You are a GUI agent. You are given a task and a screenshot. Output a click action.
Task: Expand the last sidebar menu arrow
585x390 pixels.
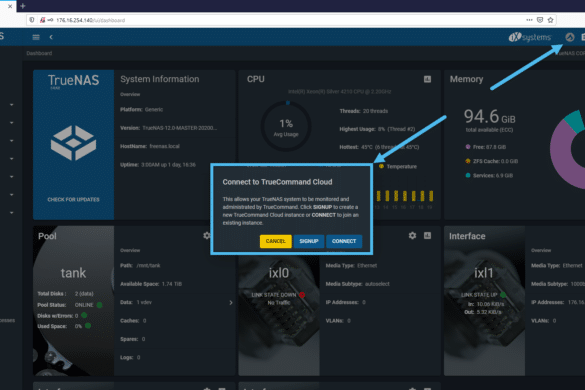pyautogui.click(x=12, y=213)
